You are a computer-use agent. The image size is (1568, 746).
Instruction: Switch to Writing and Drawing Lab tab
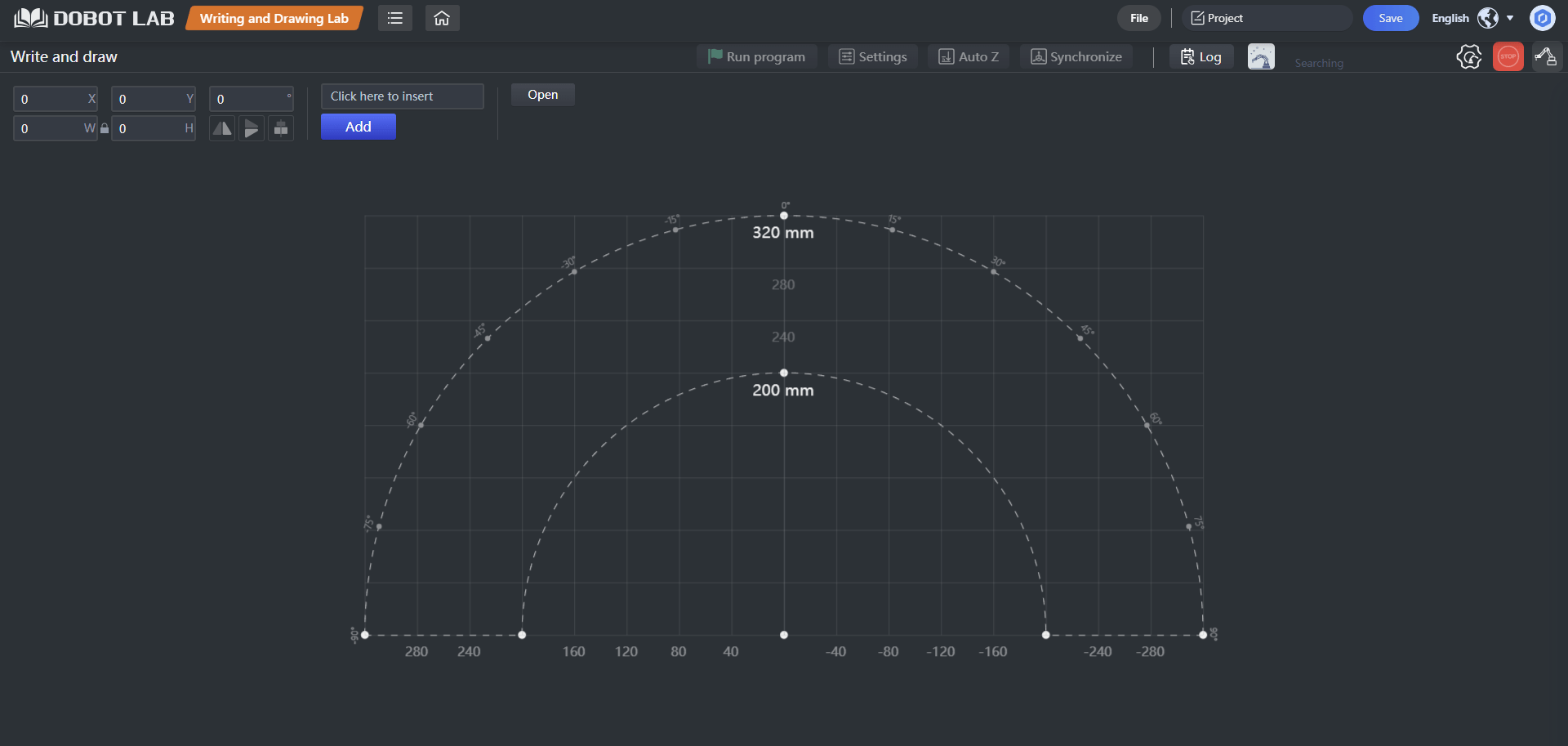(x=274, y=18)
